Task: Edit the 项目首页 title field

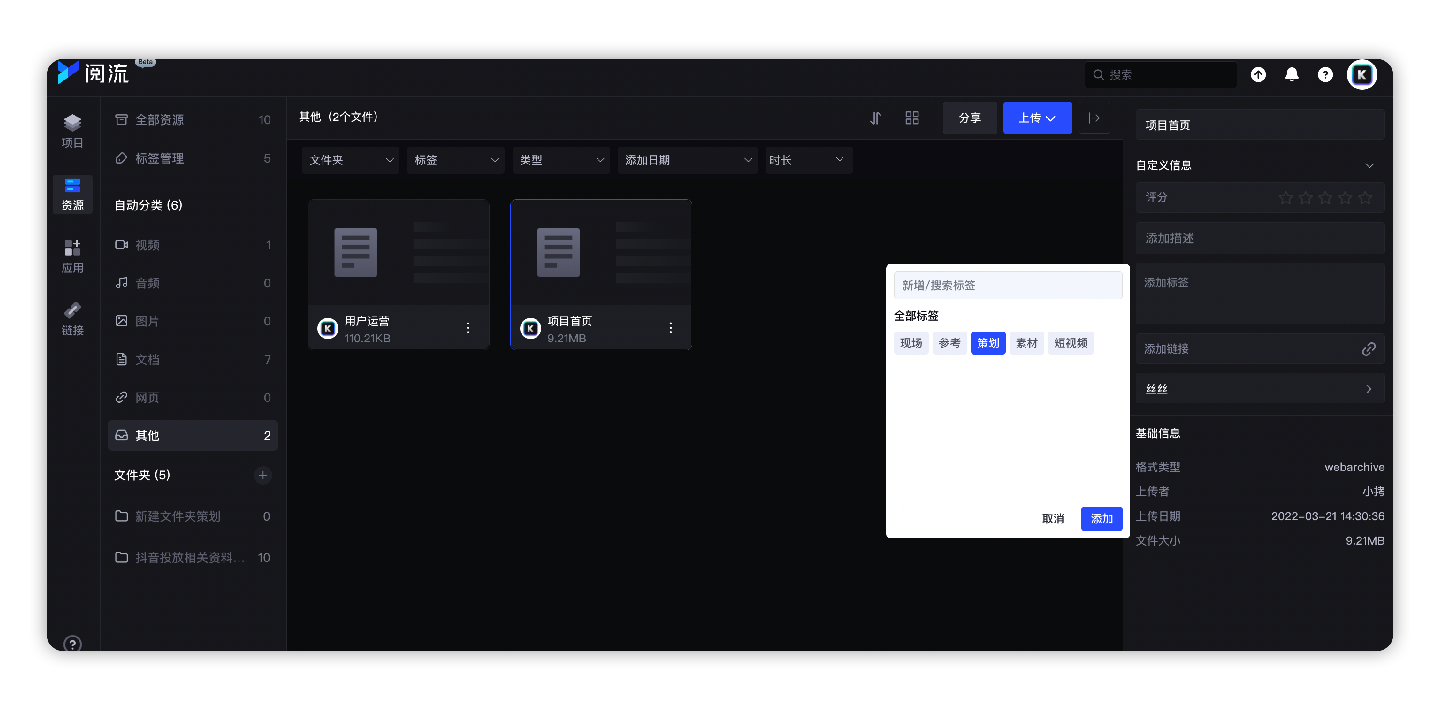Action: (1260, 125)
